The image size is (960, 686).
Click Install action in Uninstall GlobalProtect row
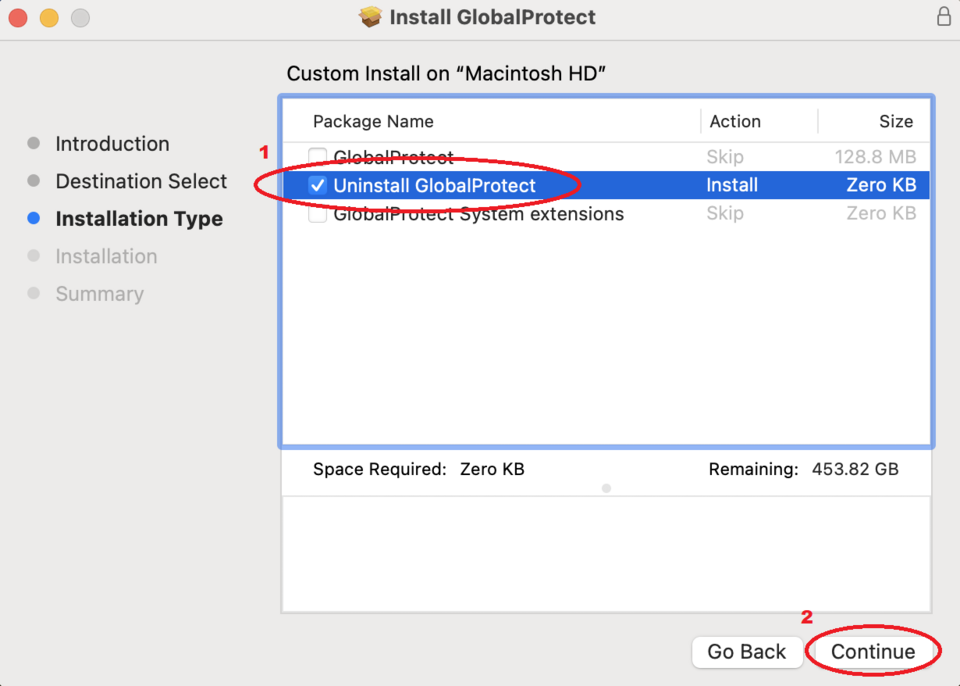[732, 185]
